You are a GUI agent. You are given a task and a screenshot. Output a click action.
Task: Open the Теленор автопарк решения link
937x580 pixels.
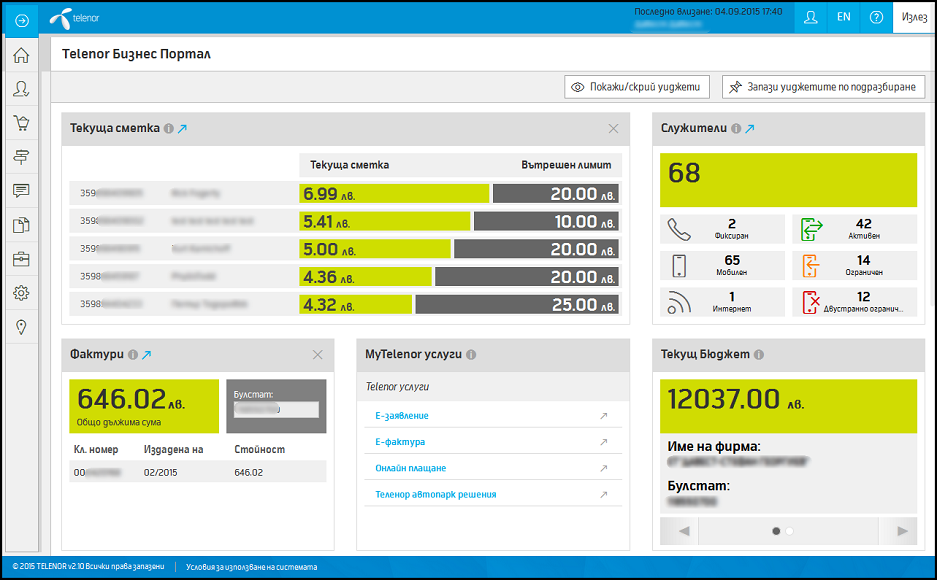436,495
